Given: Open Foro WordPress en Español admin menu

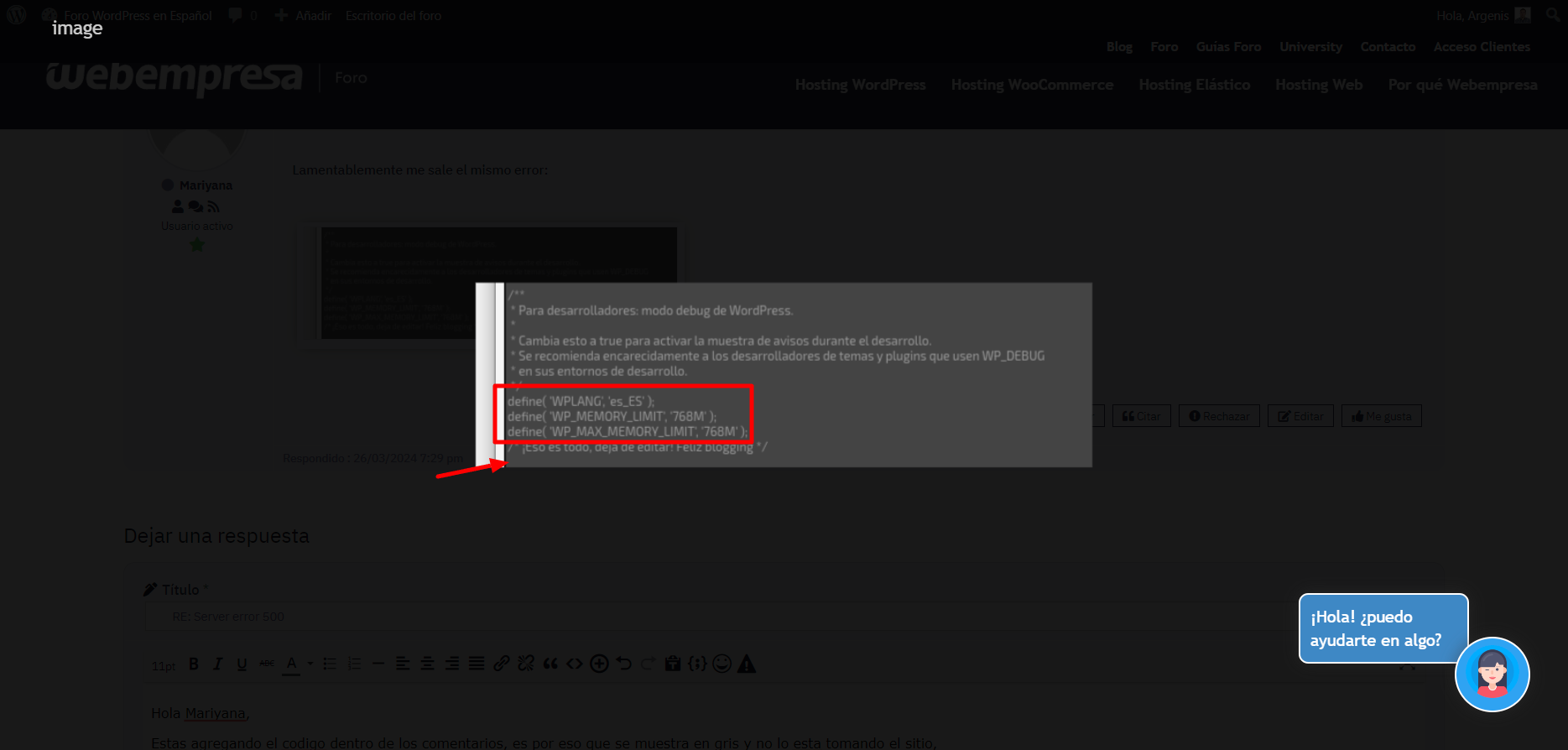Looking at the screenshot, I should coord(128,15).
